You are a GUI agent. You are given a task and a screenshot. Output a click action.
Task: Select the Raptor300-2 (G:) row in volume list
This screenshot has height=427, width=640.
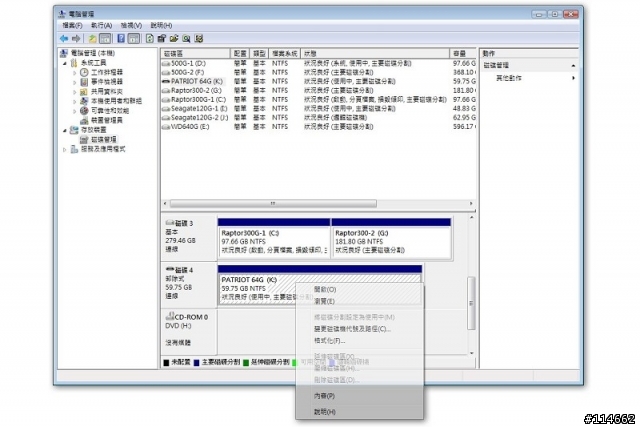pyautogui.click(x=318, y=90)
